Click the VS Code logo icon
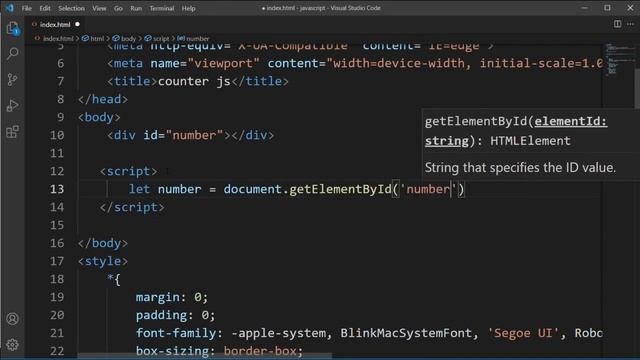 9,8
